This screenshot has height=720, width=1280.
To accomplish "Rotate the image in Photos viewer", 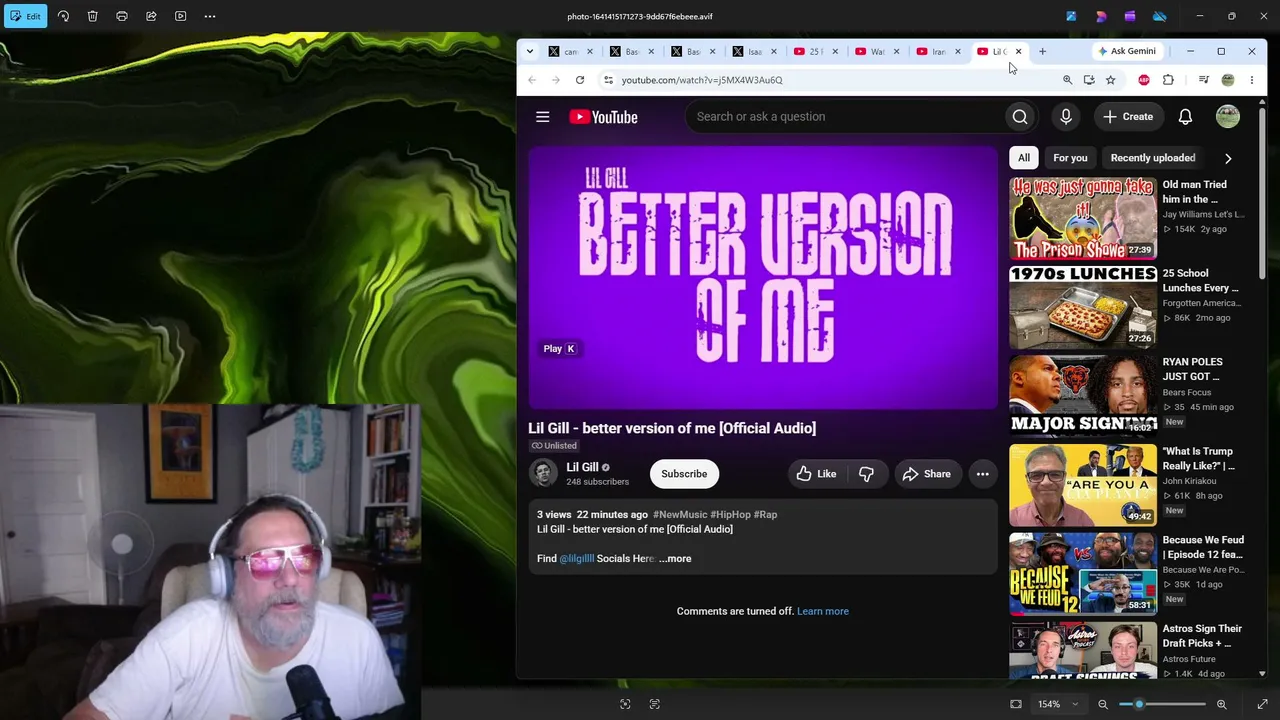I will point(63,16).
